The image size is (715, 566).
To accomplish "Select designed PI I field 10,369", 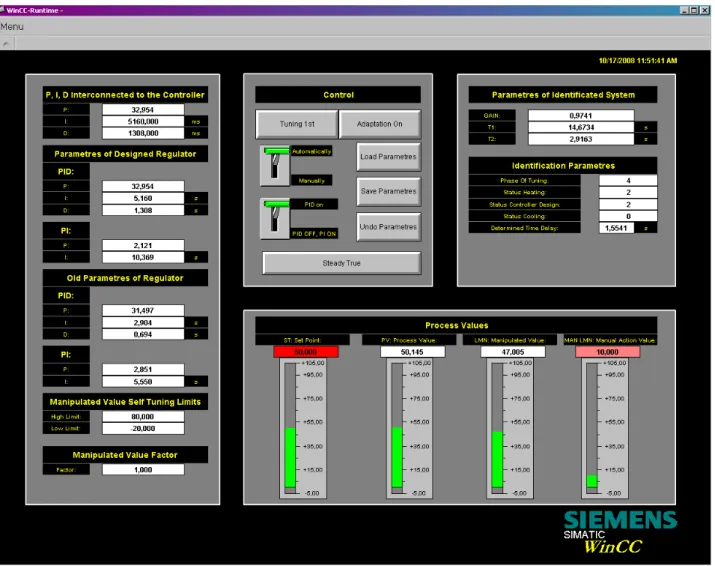I will click(143, 257).
